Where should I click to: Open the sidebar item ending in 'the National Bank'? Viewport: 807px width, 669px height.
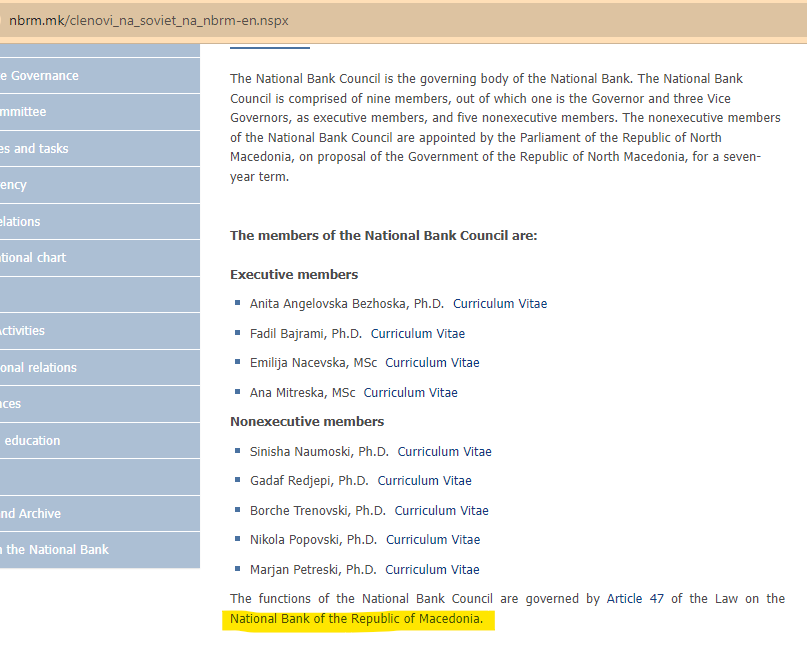tap(100, 550)
